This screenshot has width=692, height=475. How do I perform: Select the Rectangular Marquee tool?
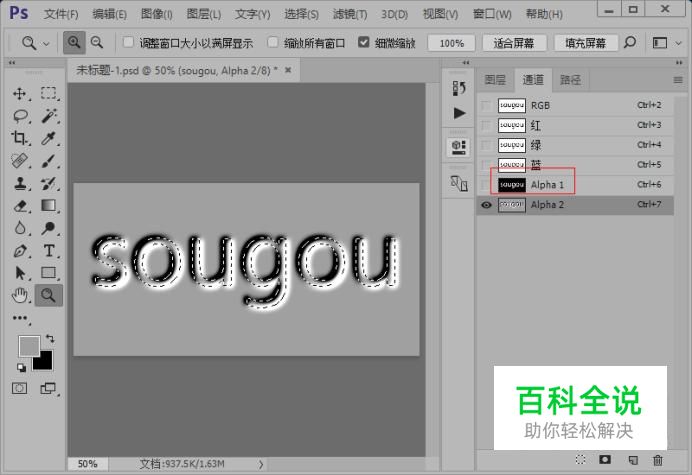pyautogui.click(x=49, y=94)
